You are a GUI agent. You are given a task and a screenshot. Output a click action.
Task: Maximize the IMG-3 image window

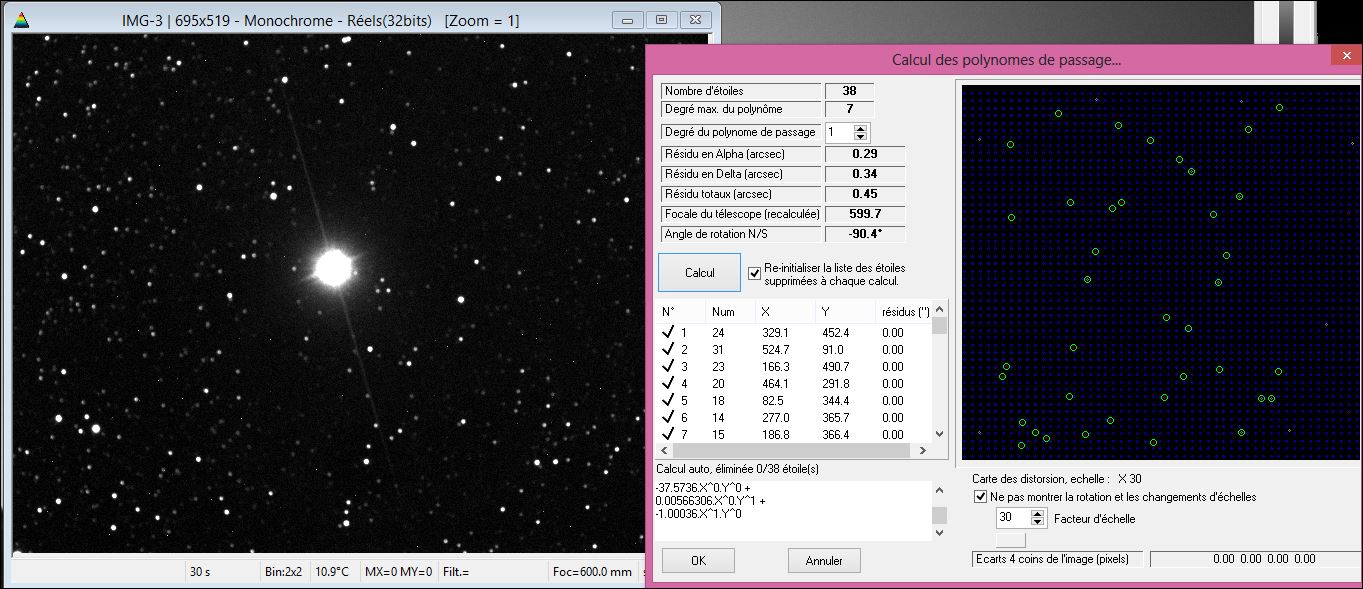(661, 20)
